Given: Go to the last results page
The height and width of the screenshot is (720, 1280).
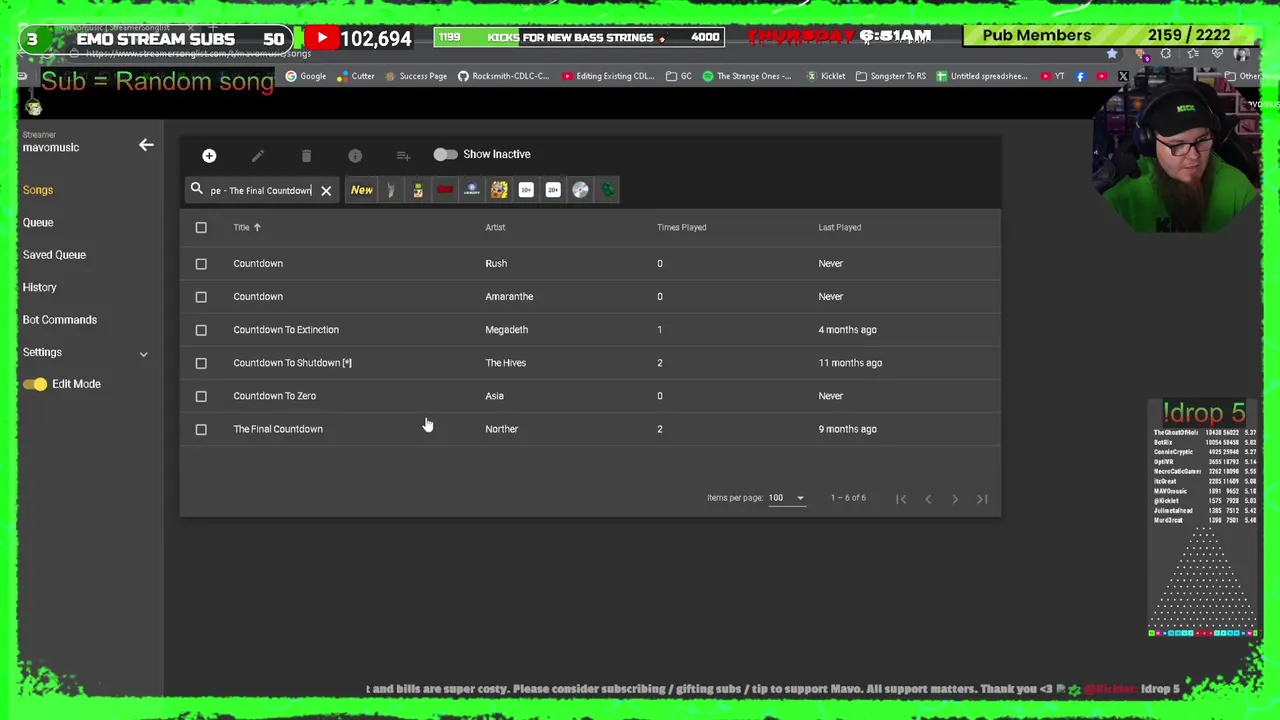Looking at the screenshot, I should [x=982, y=499].
